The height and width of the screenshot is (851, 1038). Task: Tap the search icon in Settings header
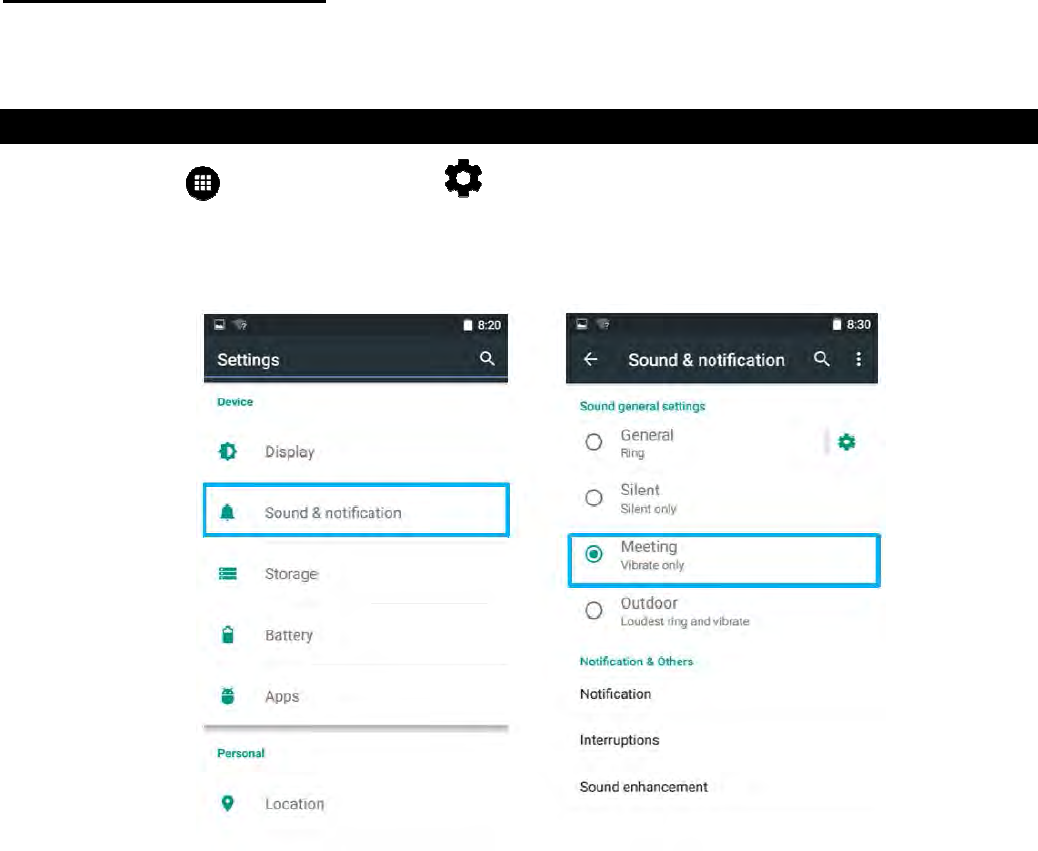tap(487, 359)
